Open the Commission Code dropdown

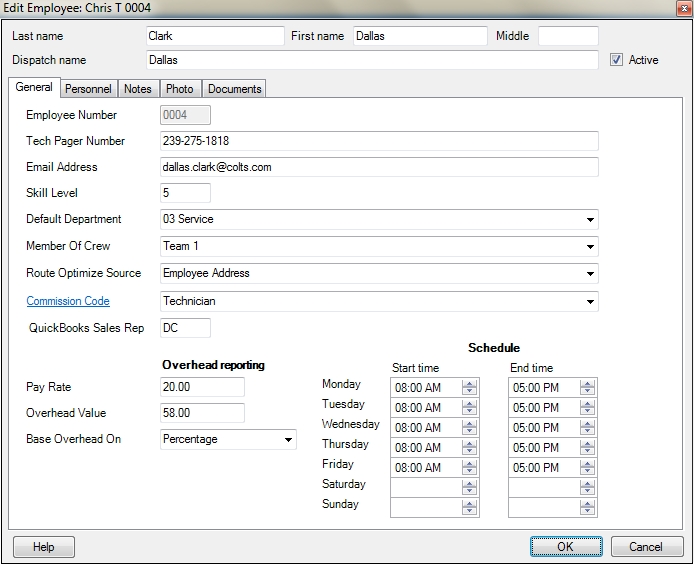tap(590, 301)
